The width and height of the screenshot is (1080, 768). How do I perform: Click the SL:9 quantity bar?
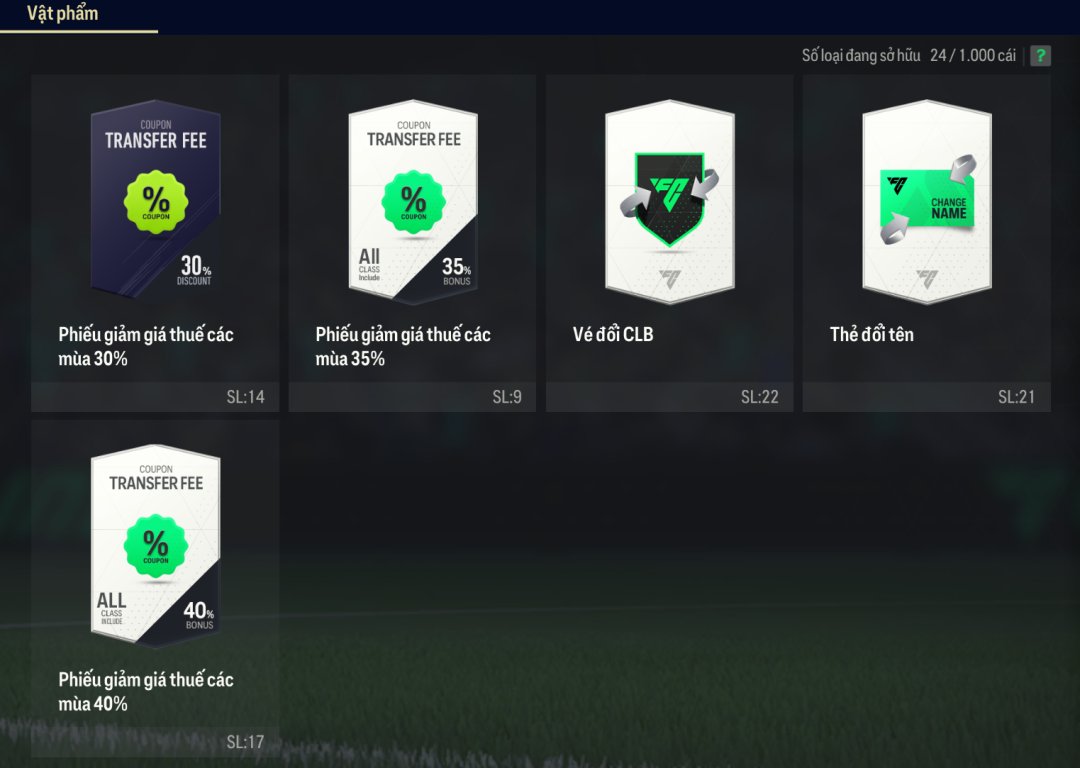click(x=413, y=397)
